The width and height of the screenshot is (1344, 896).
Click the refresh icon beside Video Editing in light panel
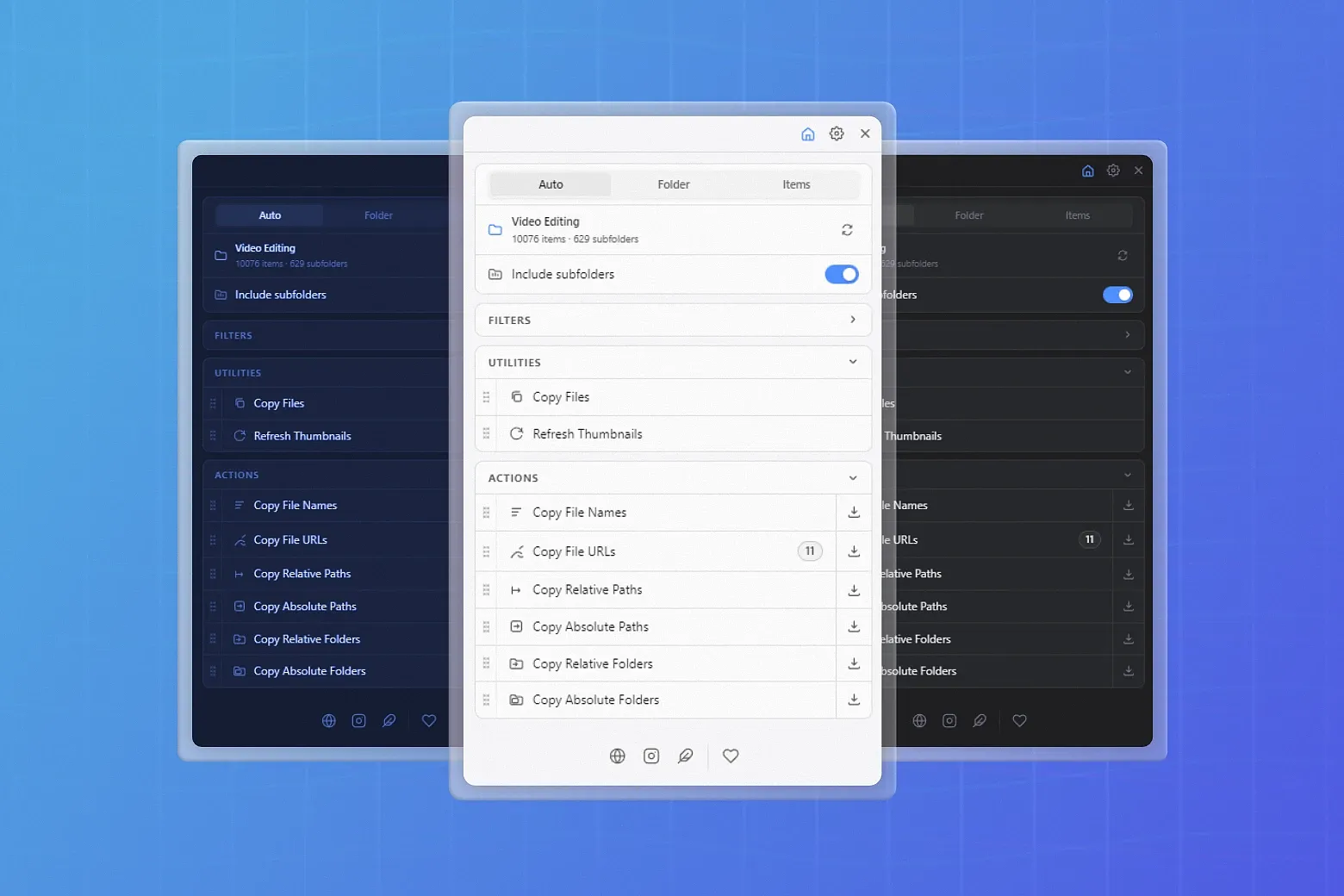(847, 230)
